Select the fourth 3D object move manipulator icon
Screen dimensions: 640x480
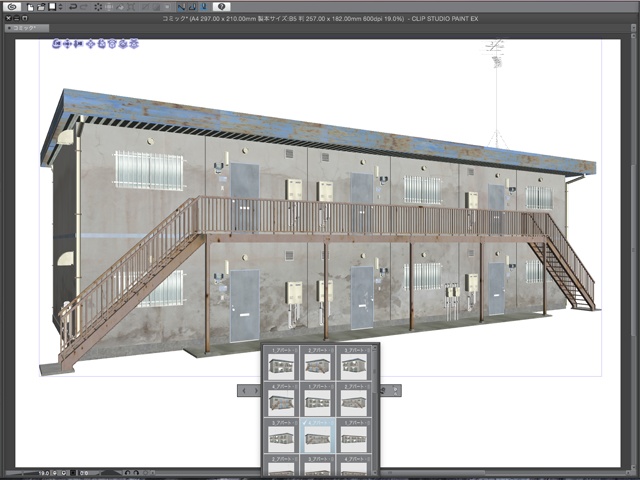91,44
